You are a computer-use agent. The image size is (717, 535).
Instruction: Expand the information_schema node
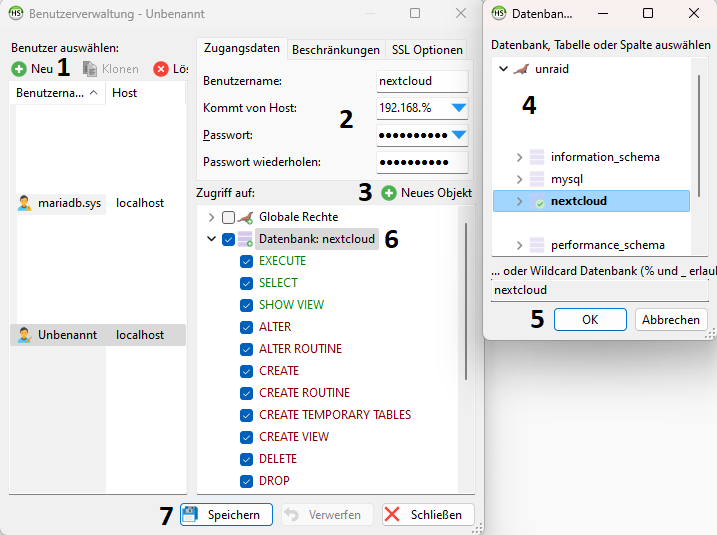pos(519,157)
